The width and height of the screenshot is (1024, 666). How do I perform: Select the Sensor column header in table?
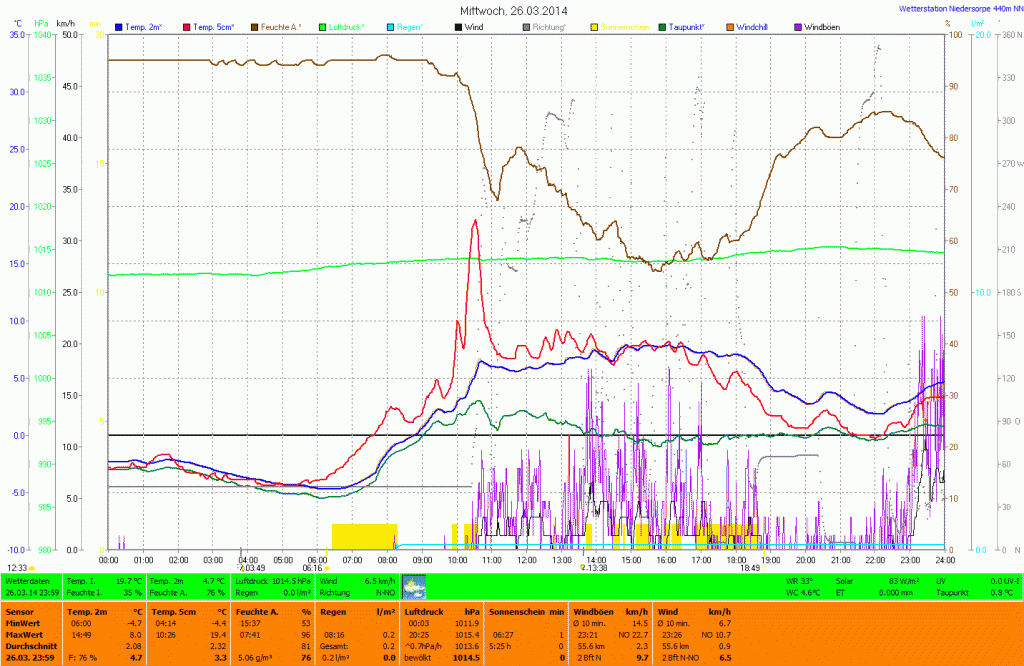coord(20,610)
